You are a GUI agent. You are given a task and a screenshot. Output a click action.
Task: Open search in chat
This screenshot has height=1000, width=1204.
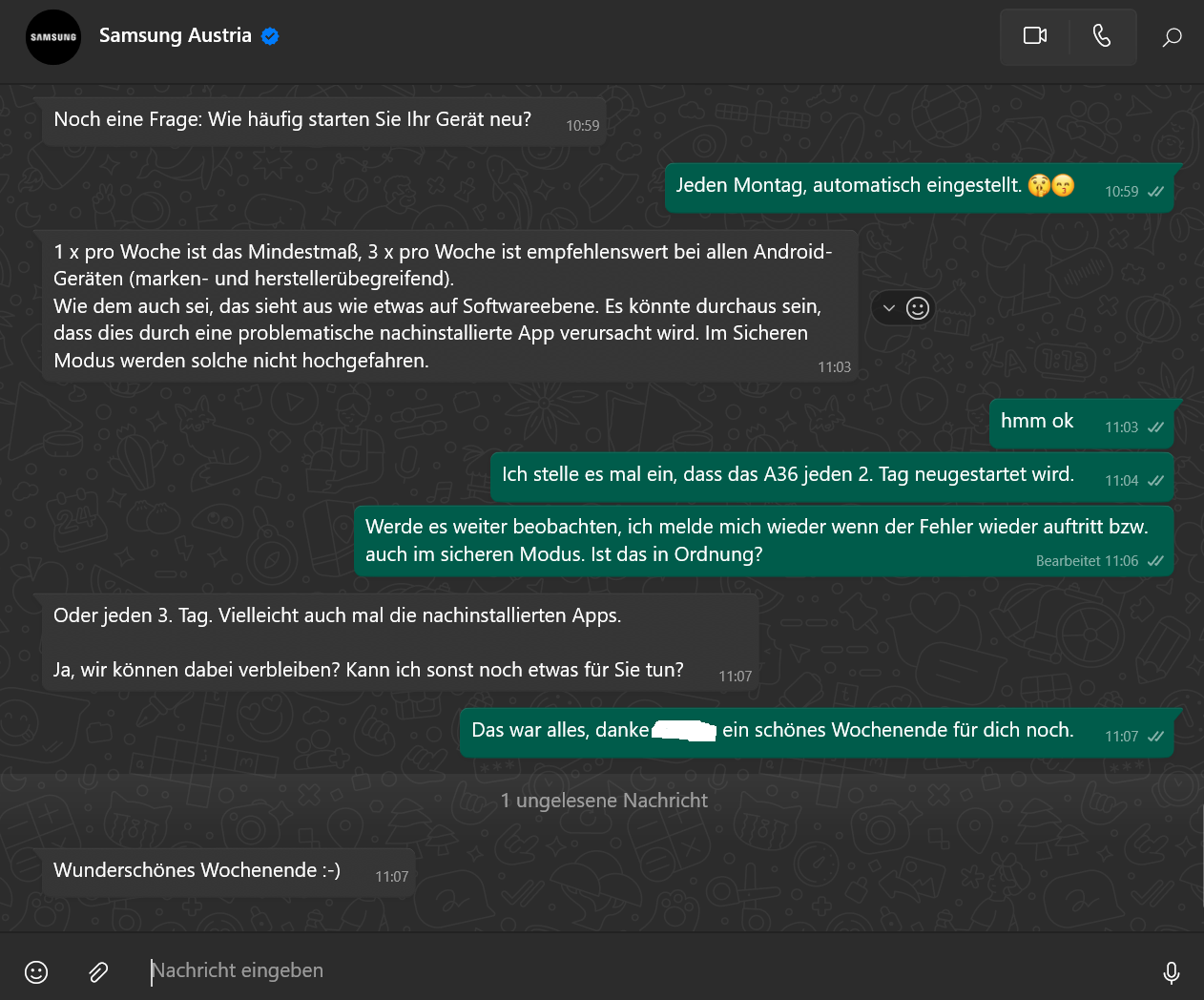(1172, 37)
